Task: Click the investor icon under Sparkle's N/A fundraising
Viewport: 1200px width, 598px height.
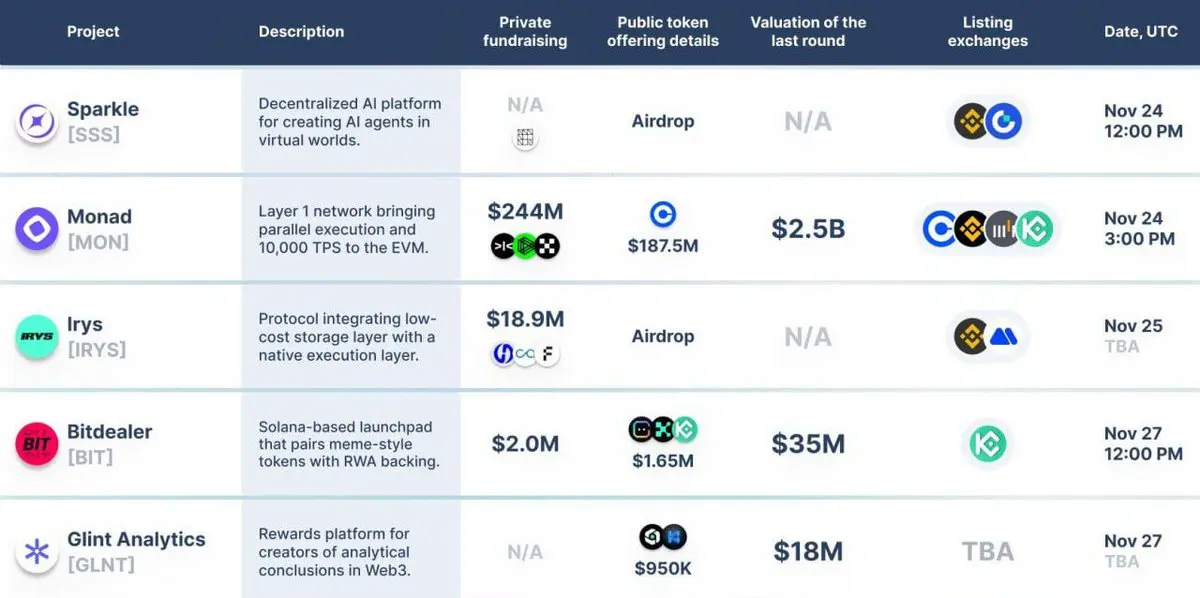Action: tap(525, 139)
